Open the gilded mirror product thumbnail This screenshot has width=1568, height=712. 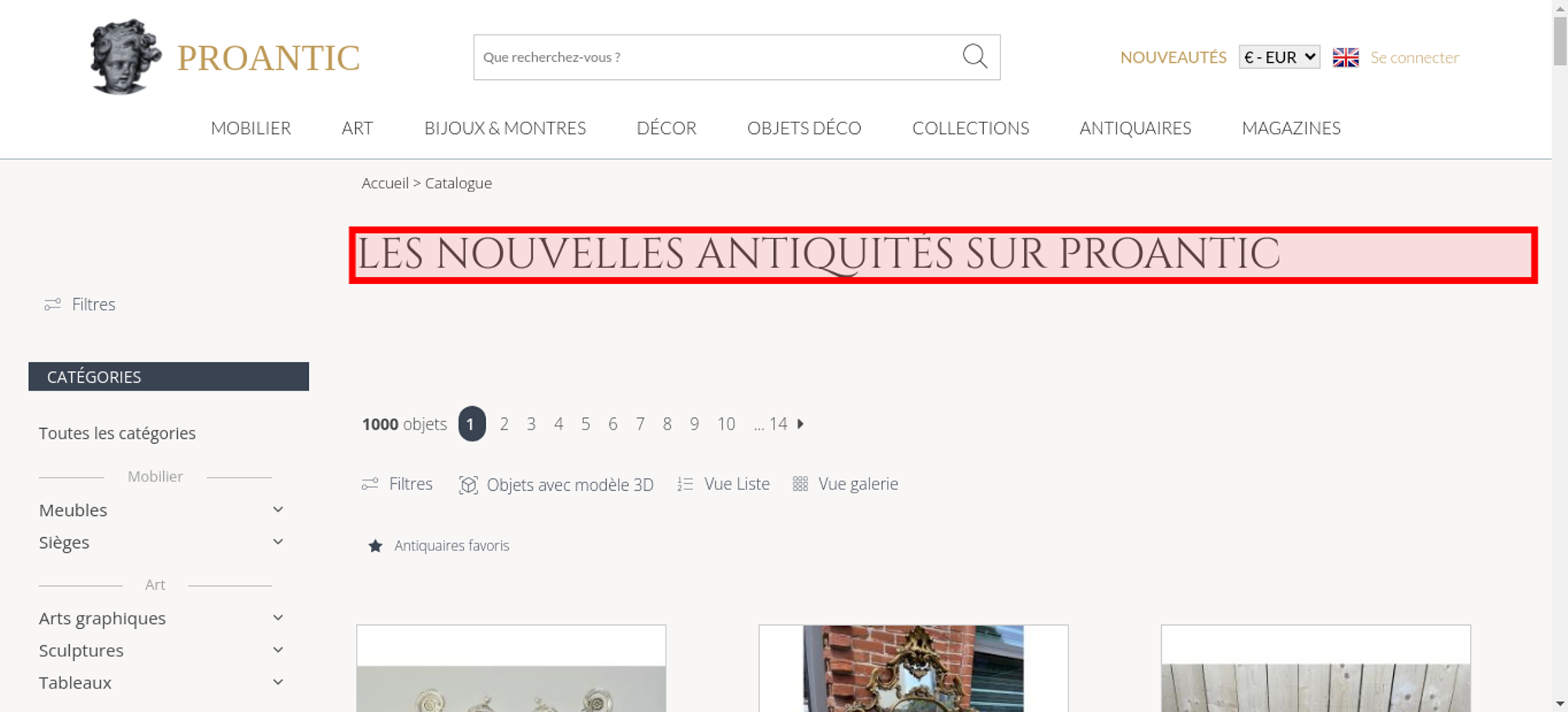(x=913, y=668)
